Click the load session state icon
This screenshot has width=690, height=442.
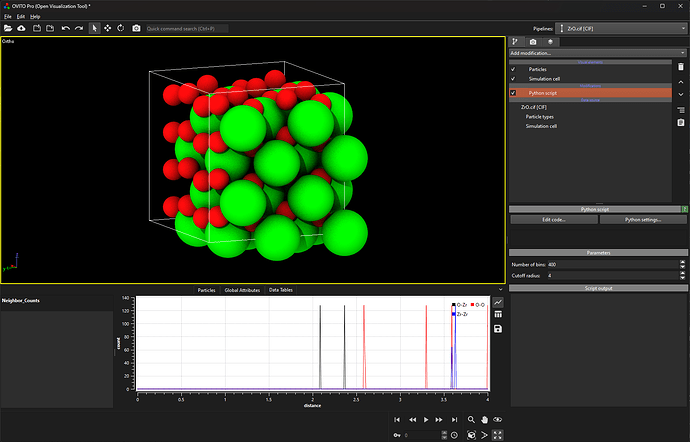click(37, 28)
